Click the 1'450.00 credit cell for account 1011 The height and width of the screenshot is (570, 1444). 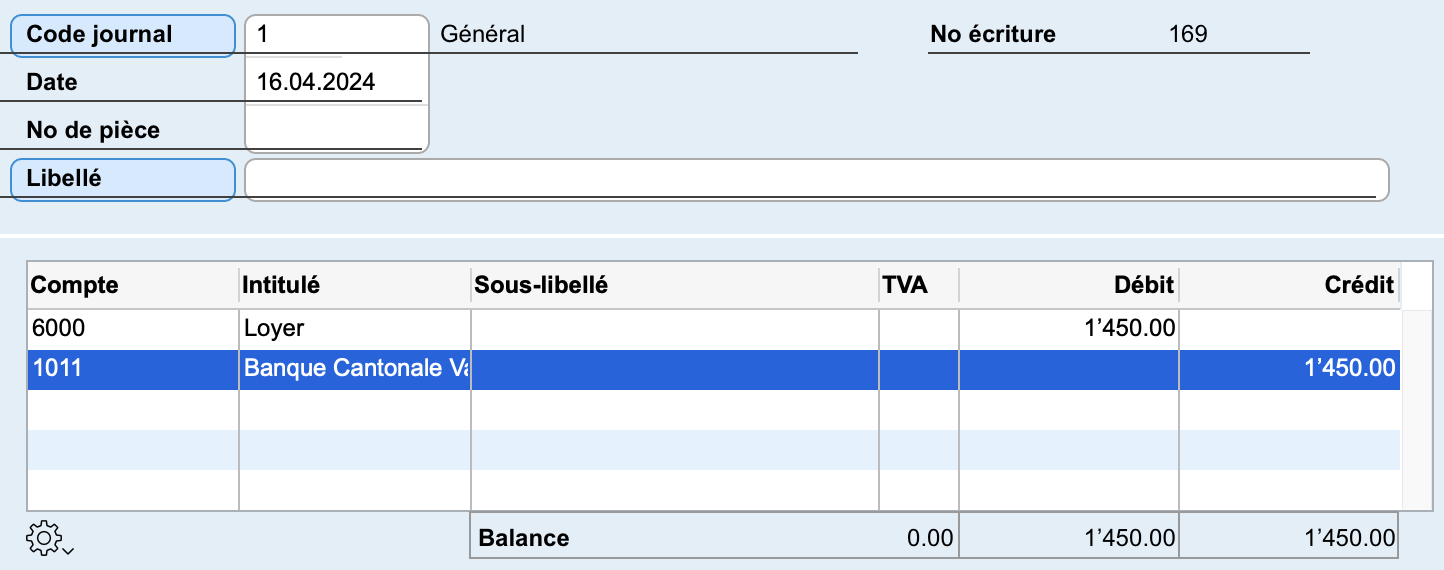pyautogui.click(x=1290, y=370)
